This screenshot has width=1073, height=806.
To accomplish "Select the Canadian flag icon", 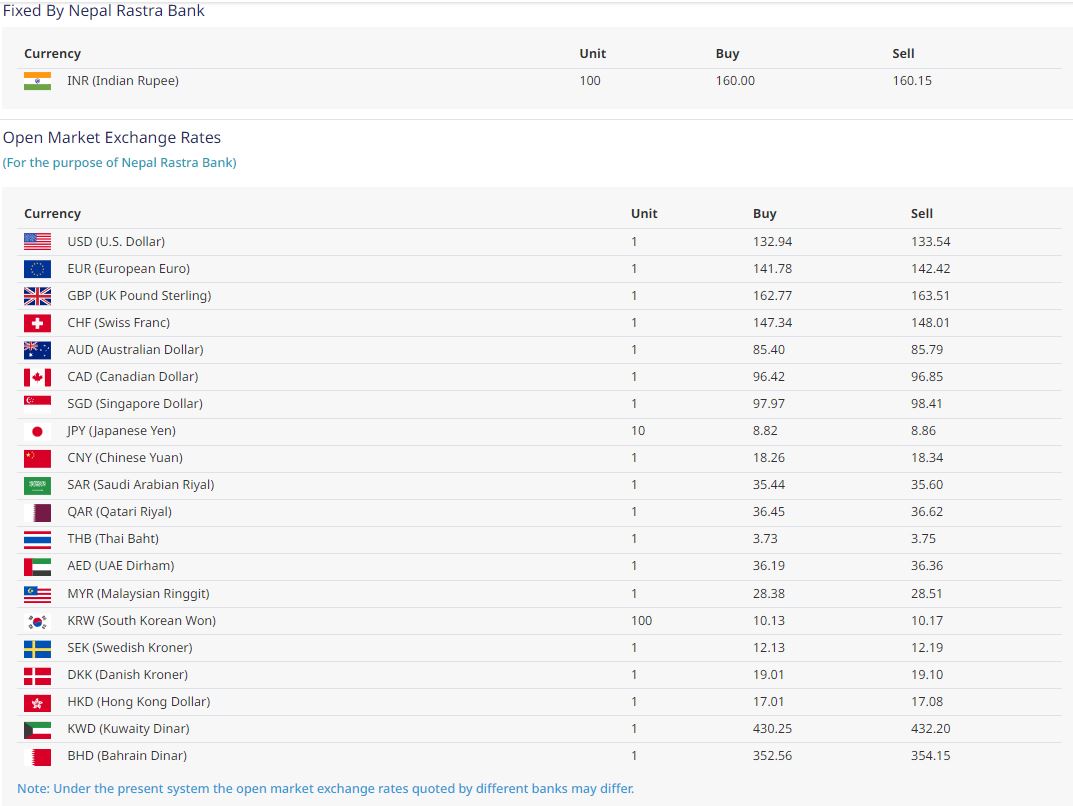I will [x=37, y=377].
